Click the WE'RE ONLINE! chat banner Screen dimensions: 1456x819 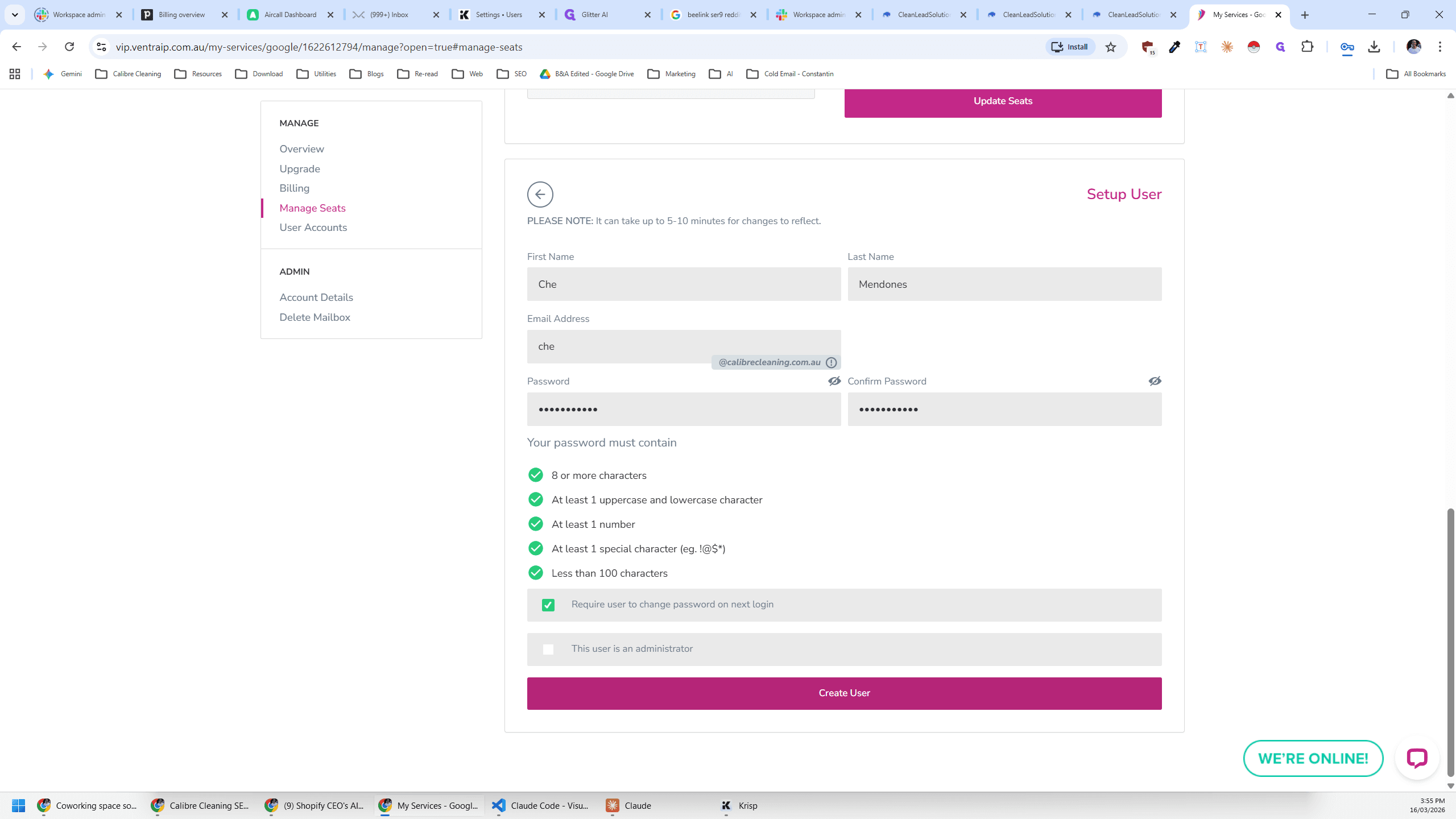pos(1313,758)
